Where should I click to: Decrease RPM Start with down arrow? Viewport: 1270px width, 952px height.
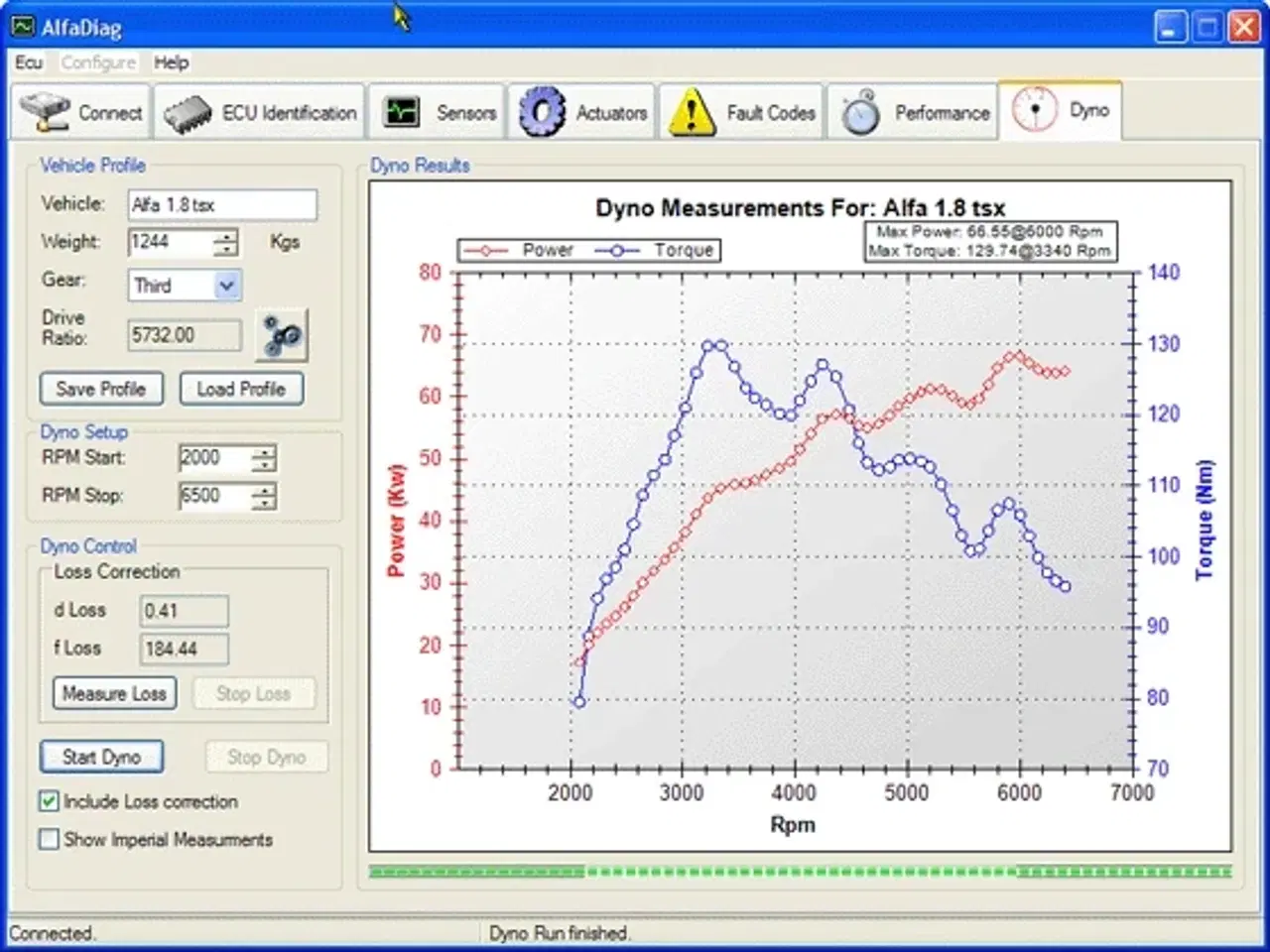264,465
